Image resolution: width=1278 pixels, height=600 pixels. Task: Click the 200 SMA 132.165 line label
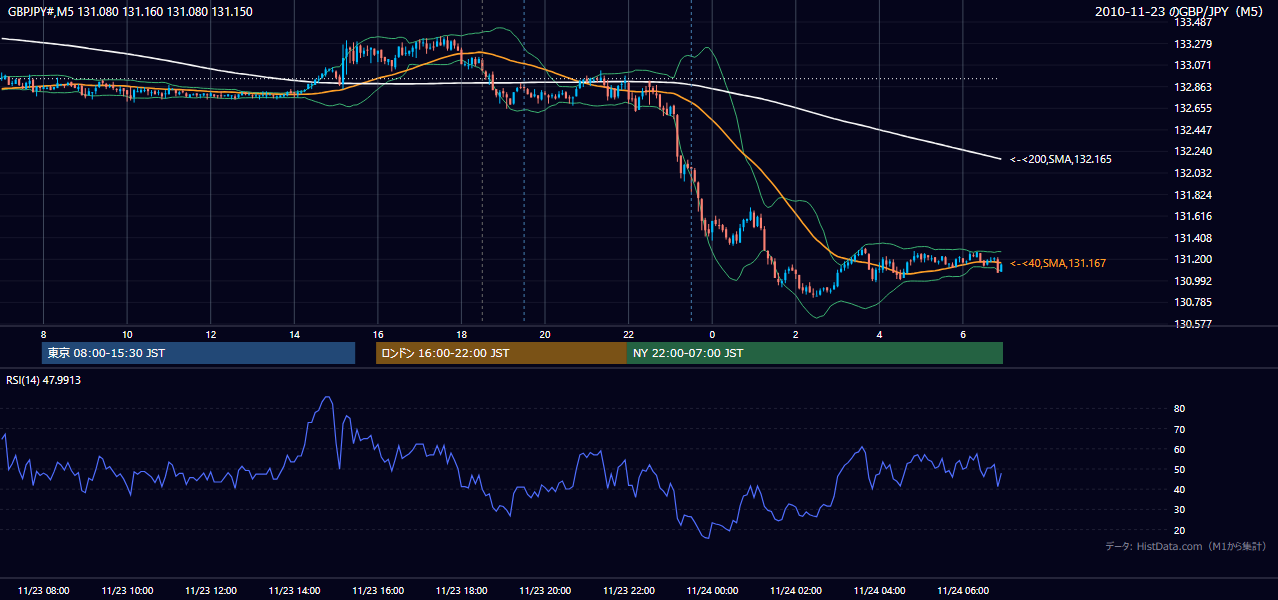pos(1060,159)
